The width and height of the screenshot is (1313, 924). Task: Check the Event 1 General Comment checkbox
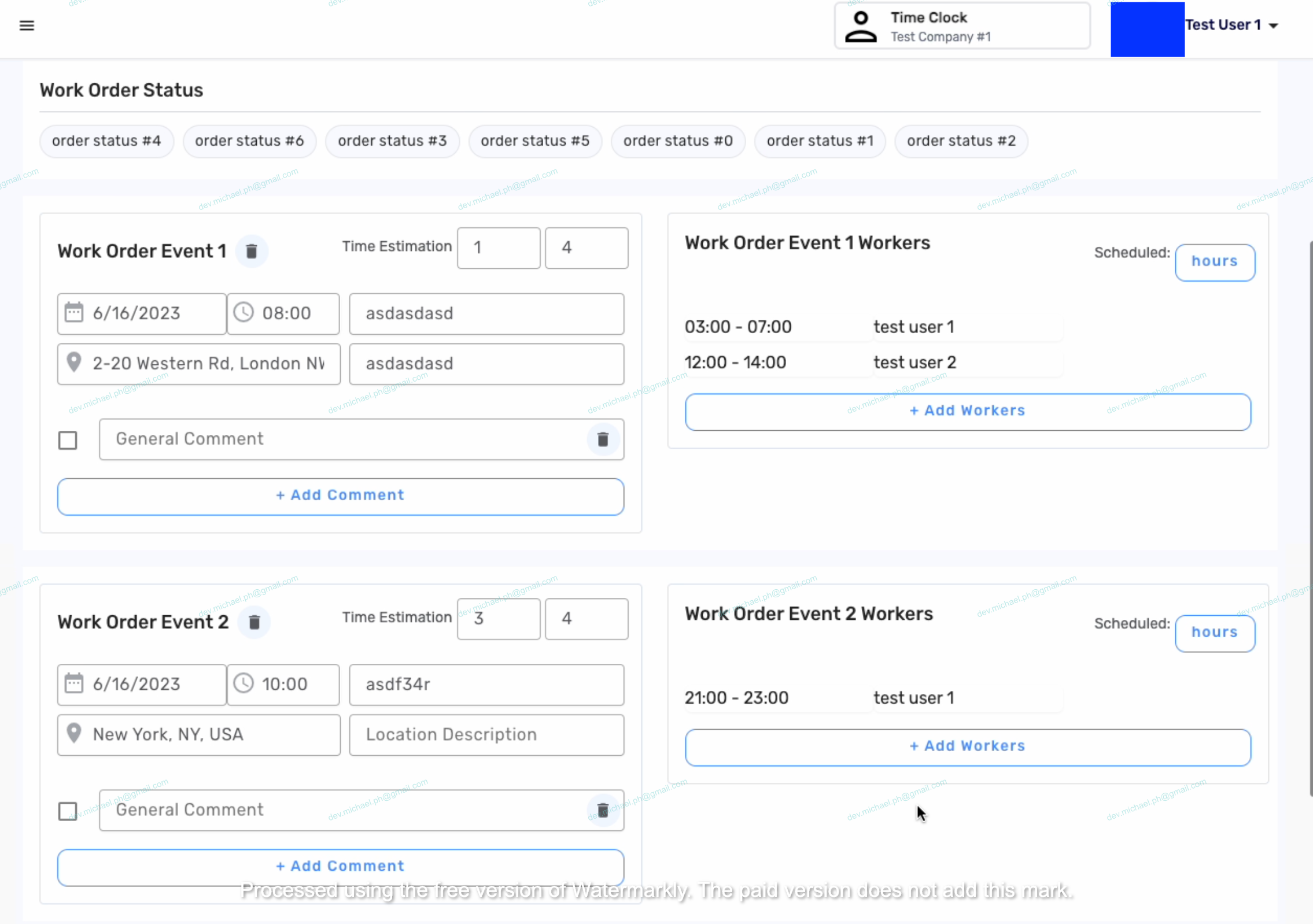click(68, 440)
